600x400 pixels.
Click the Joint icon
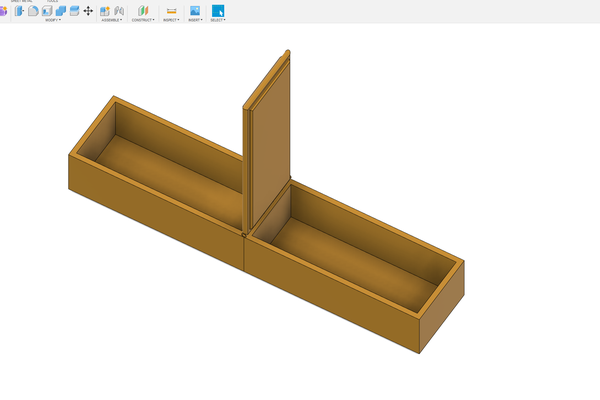click(x=119, y=11)
